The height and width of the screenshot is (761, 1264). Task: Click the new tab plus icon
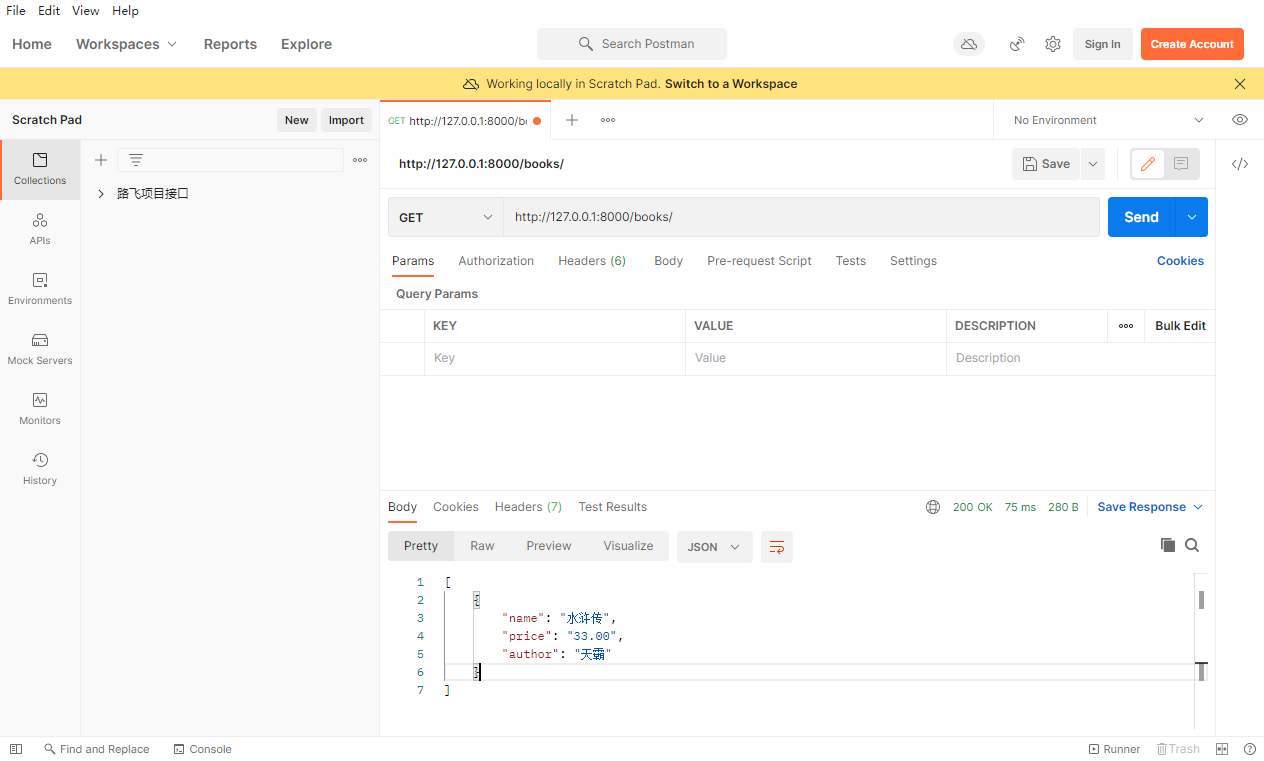(x=572, y=120)
